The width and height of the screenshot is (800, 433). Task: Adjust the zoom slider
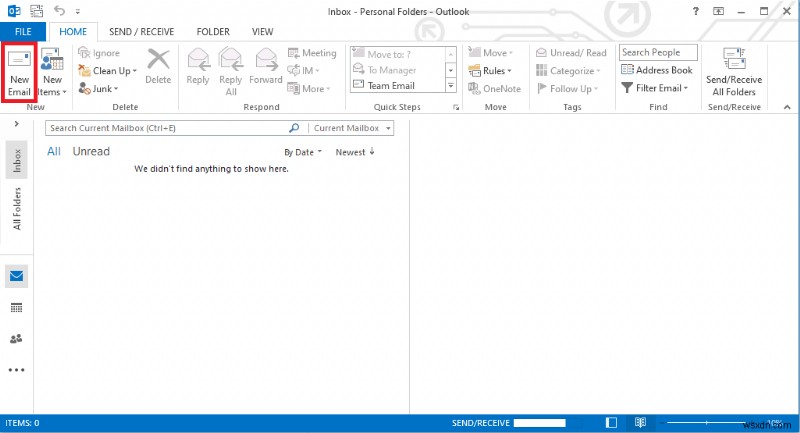click(706, 423)
